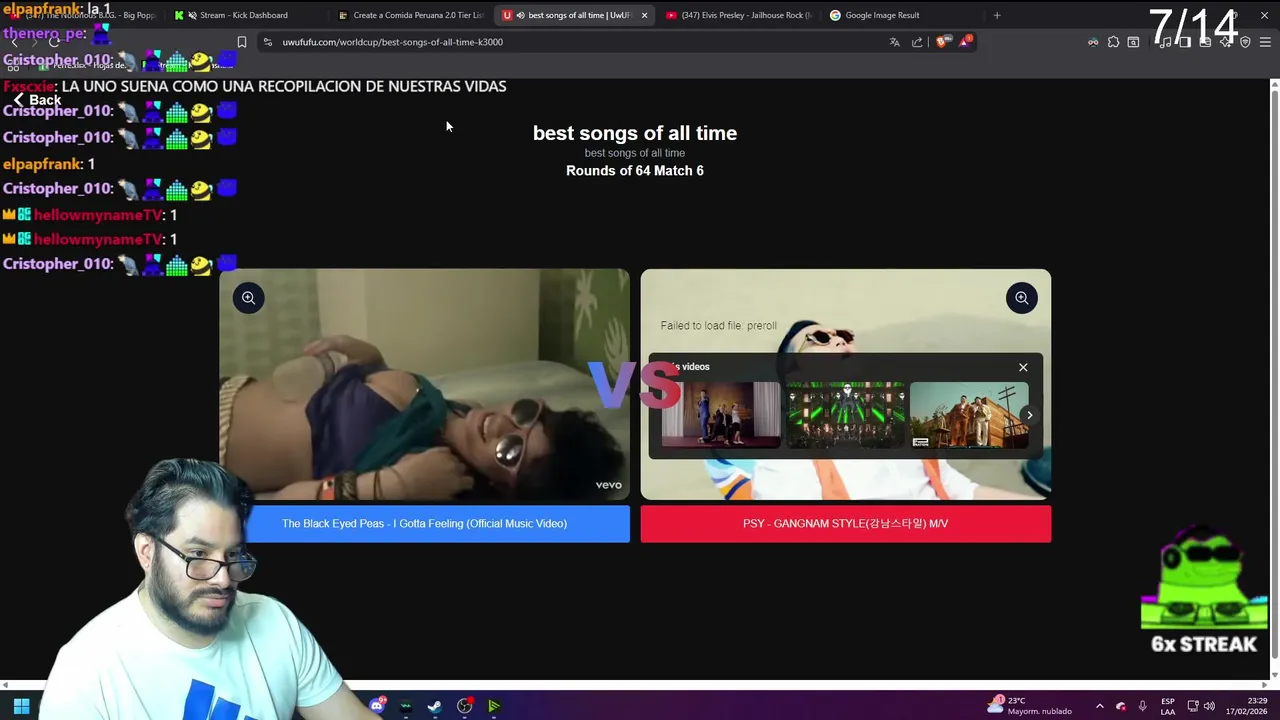Vote for PSY - GANGNAM STYLE
1280x720 pixels.
(x=845, y=524)
